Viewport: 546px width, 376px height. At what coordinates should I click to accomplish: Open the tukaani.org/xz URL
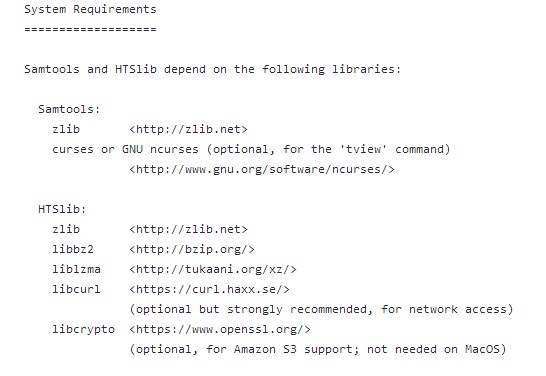[213, 269]
